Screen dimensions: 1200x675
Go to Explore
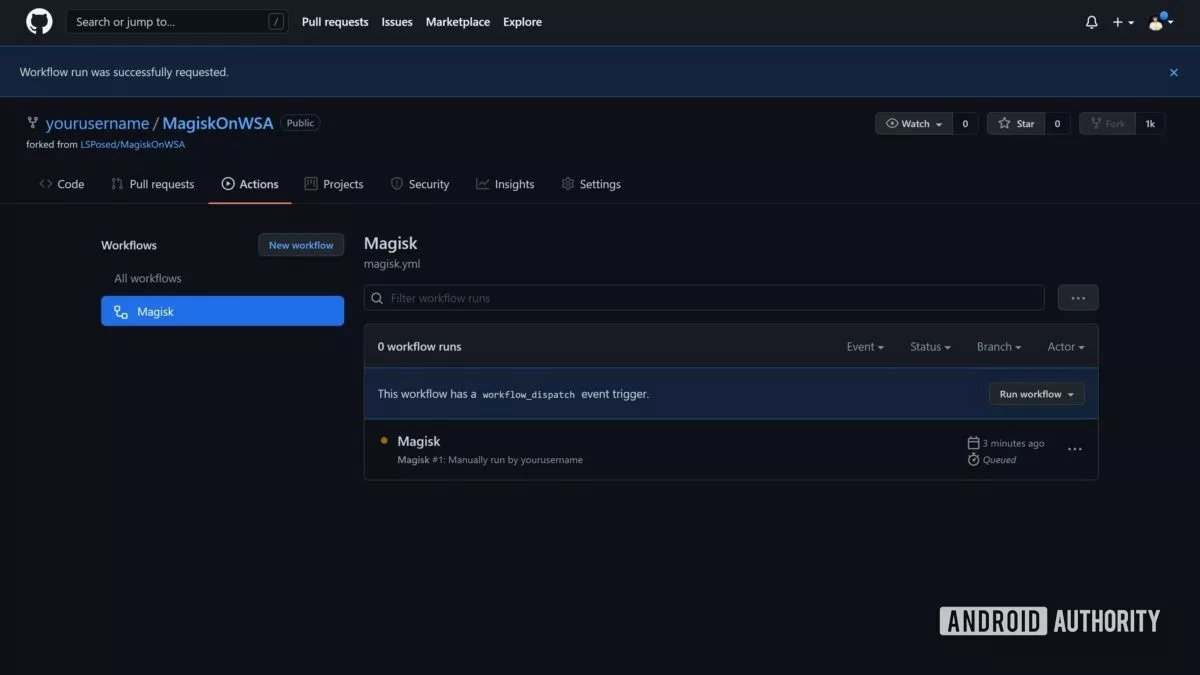[522, 22]
